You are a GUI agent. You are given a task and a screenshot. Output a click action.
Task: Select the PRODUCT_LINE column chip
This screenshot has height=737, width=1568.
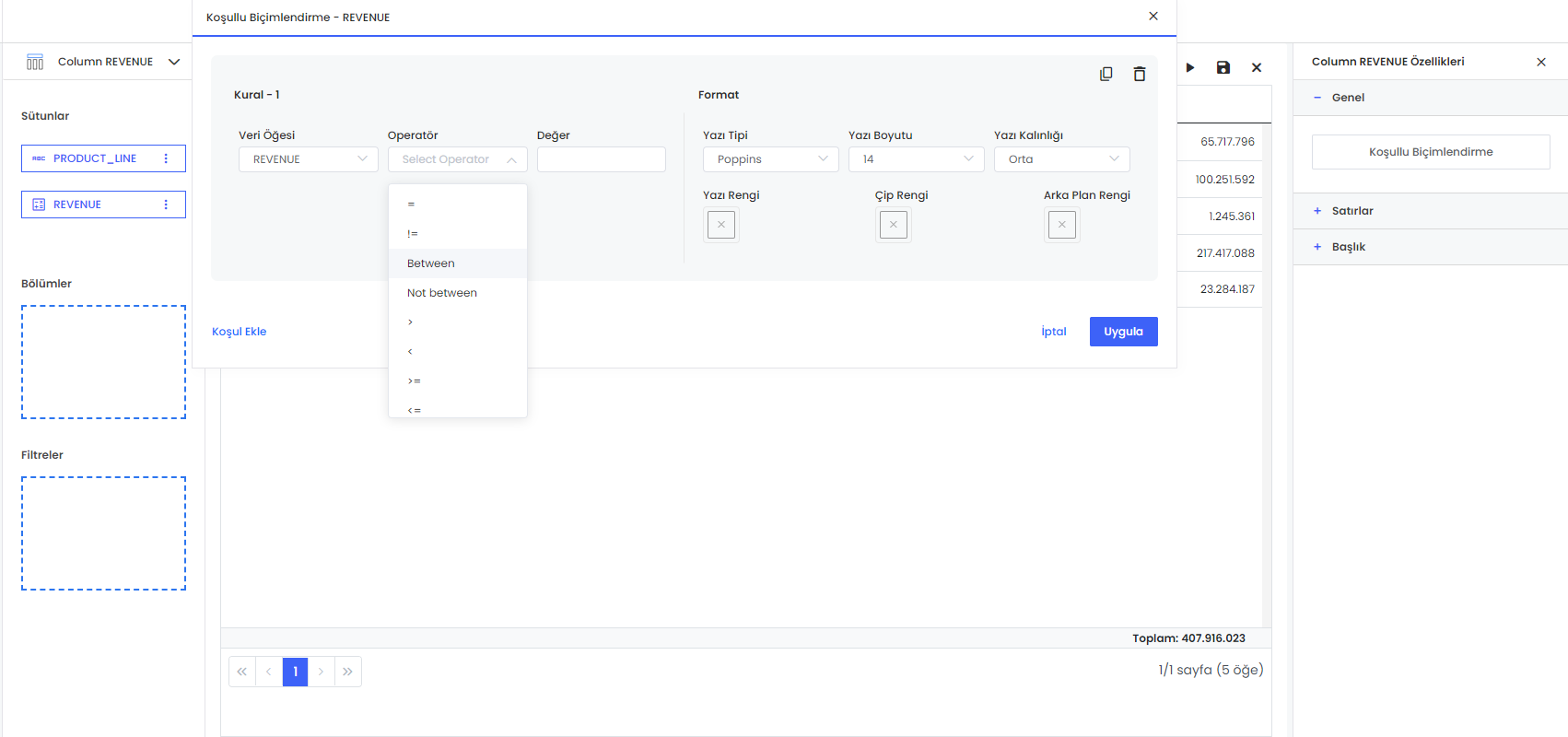103,158
